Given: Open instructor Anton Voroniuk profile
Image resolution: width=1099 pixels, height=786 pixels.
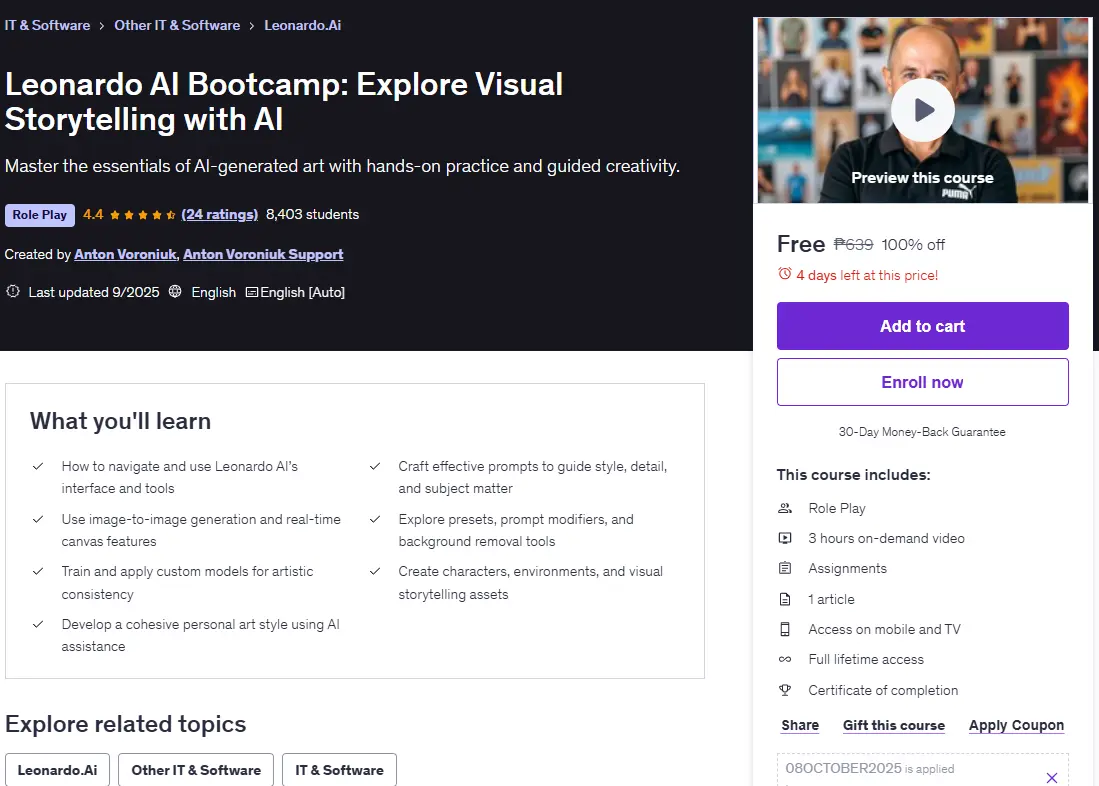Looking at the screenshot, I should coord(125,254).
